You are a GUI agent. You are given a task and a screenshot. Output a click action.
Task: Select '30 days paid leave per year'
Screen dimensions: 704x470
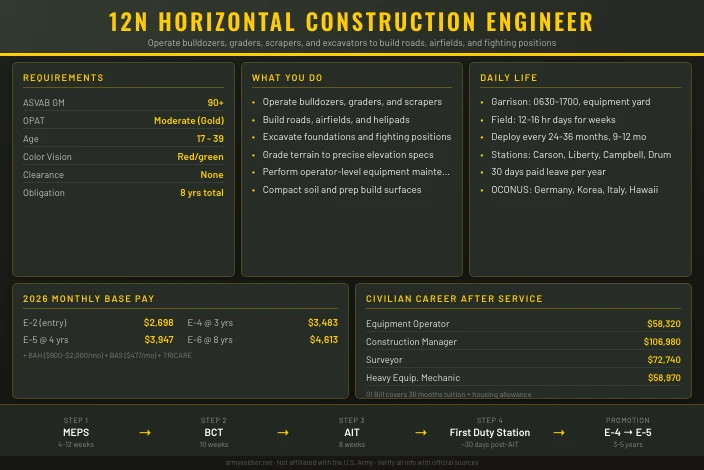[x=548, y=172]
